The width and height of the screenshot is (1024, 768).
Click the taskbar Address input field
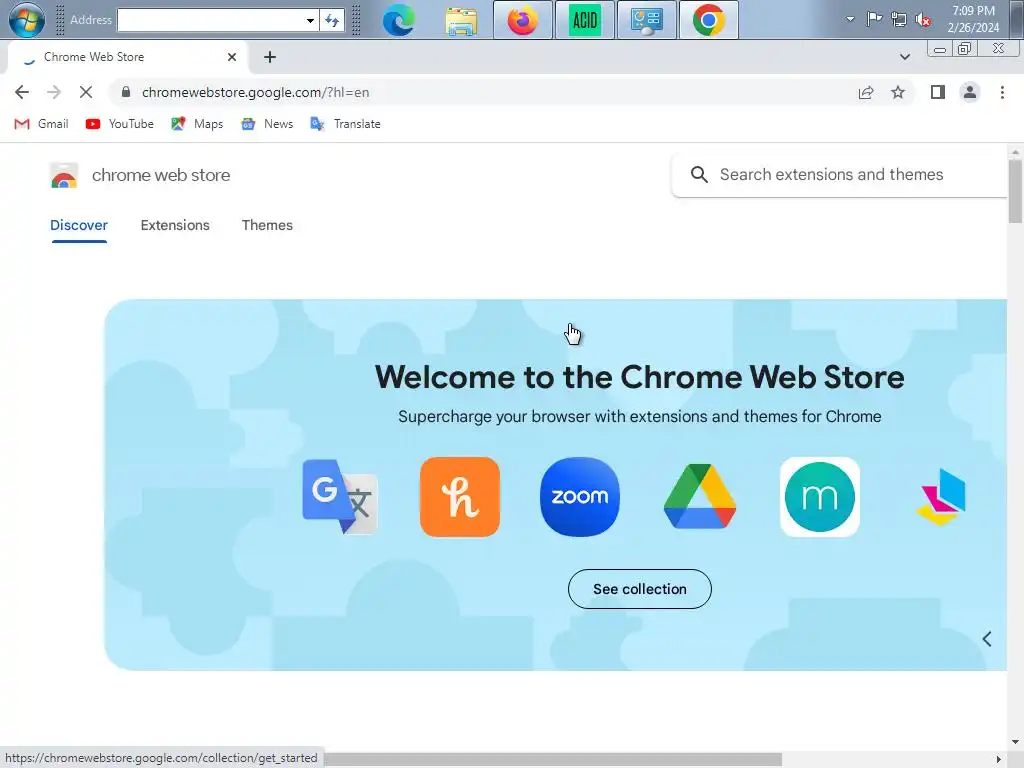click(x=210, y=20)
